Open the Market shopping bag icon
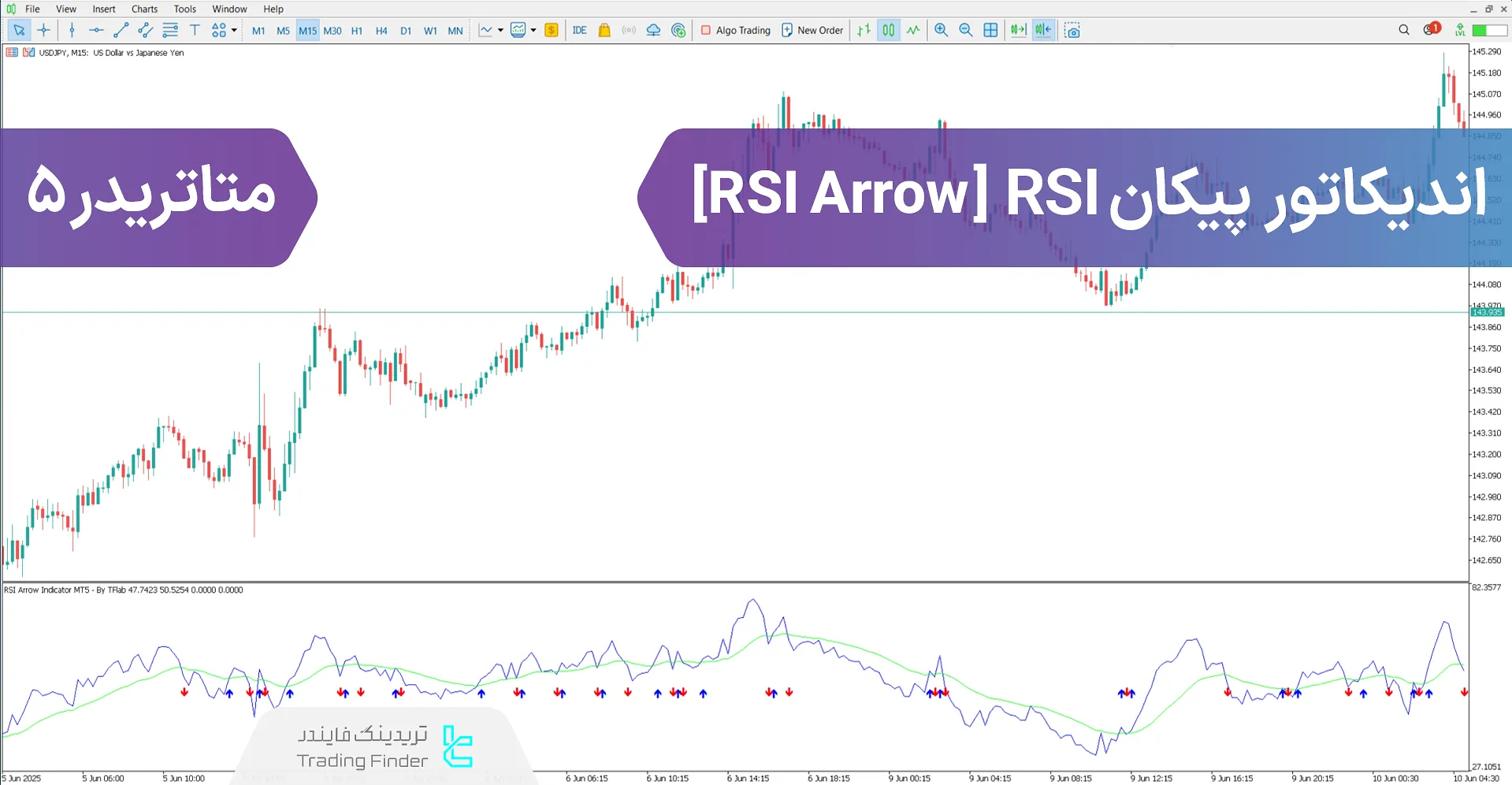 coord(604,30)
